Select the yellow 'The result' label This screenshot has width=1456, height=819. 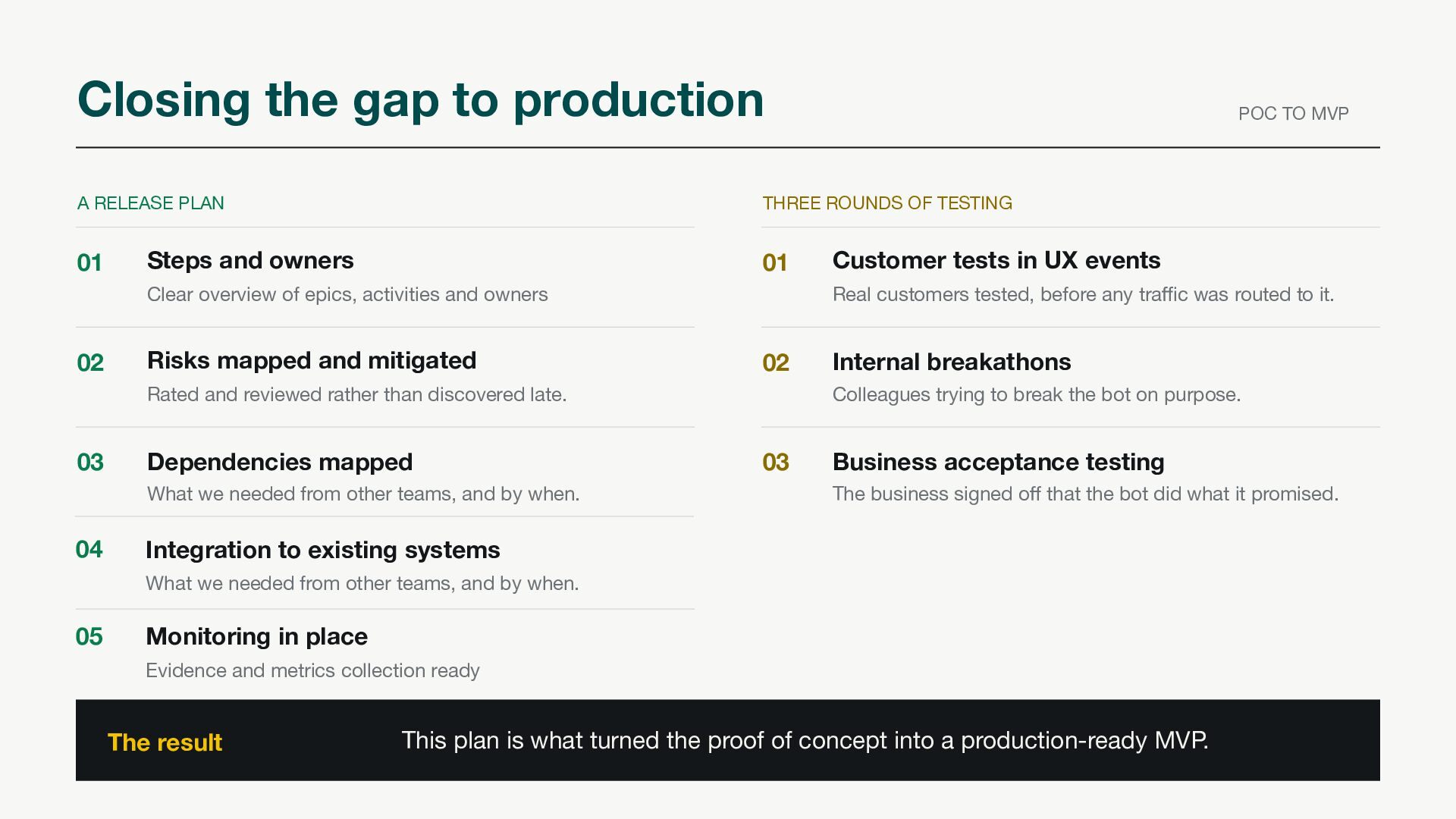165,742
